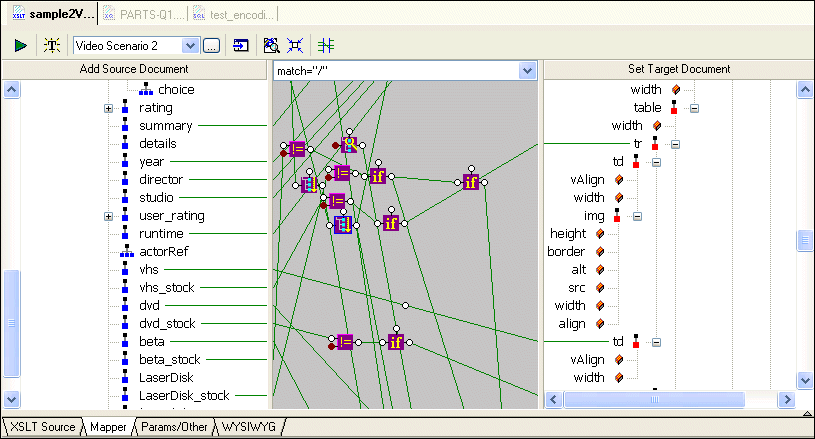815x439 pixels.
Task: Click the green Run scenario play icon
Action: [20, 45]
